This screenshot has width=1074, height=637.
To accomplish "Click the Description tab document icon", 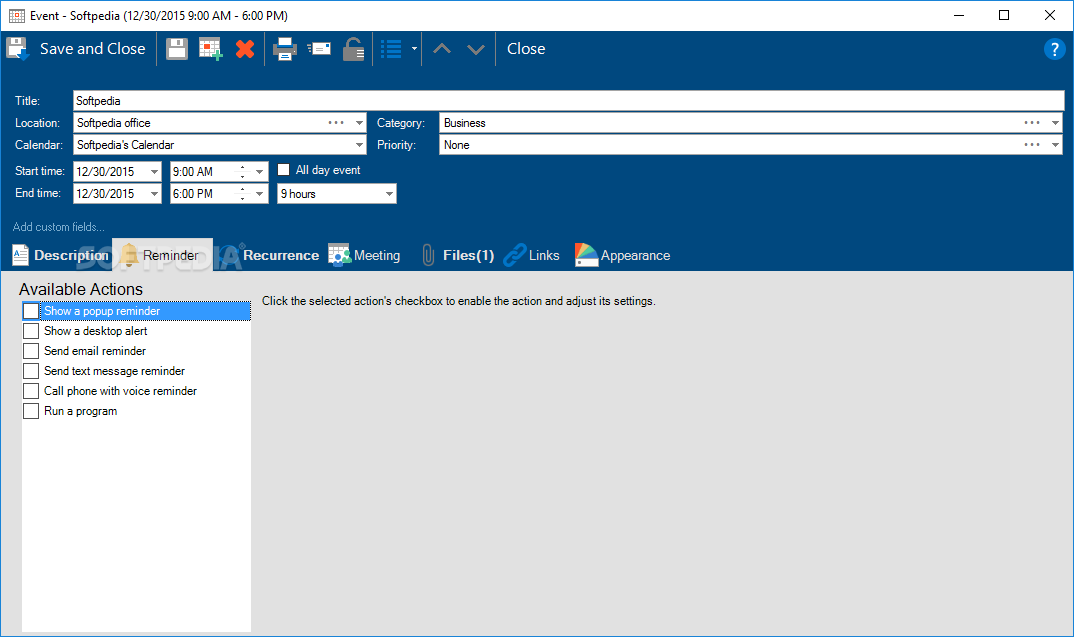I will [x=21, y=255].
